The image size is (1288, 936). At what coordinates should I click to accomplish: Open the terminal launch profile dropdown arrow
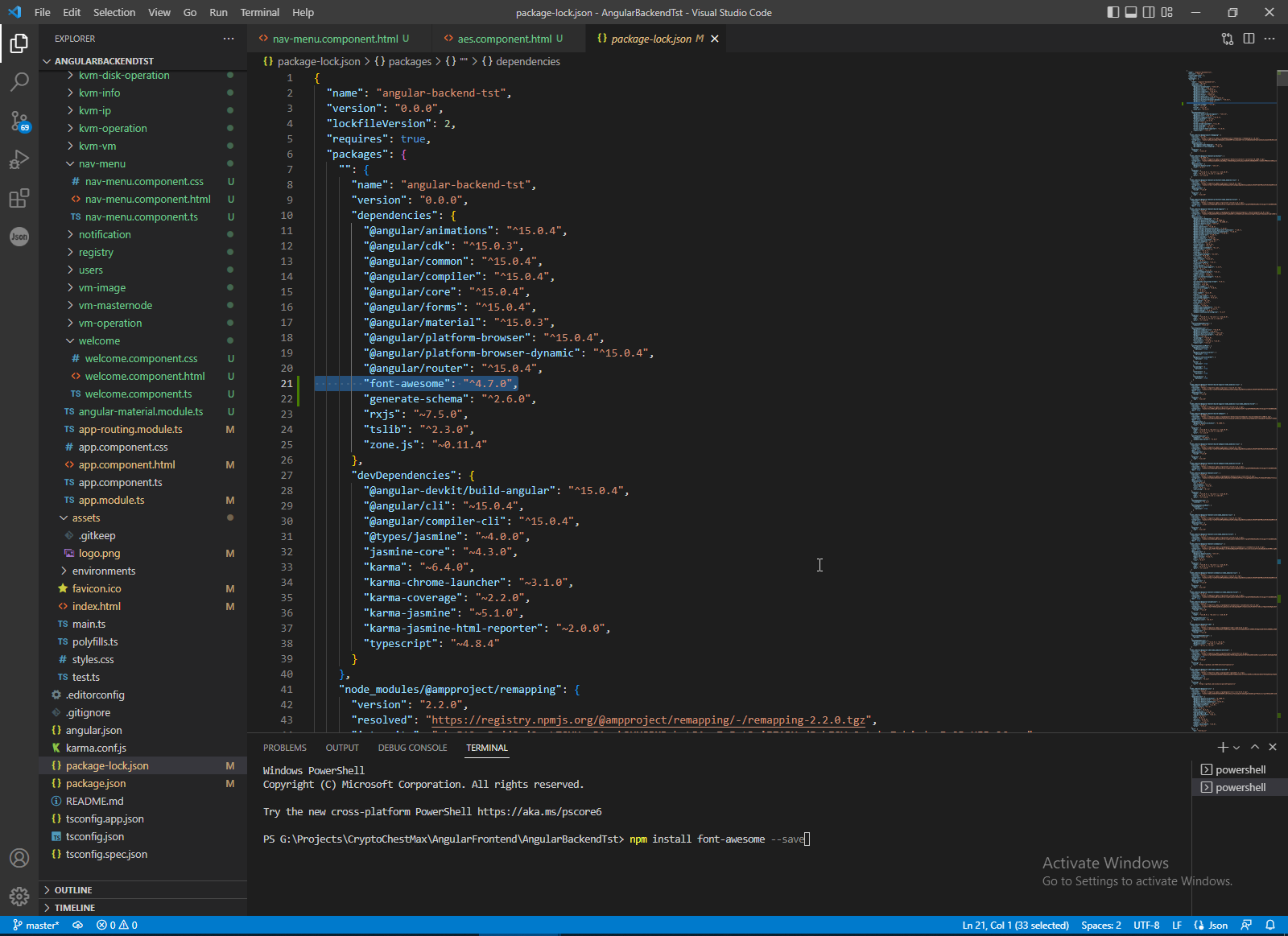click(x=1236, y=748)
